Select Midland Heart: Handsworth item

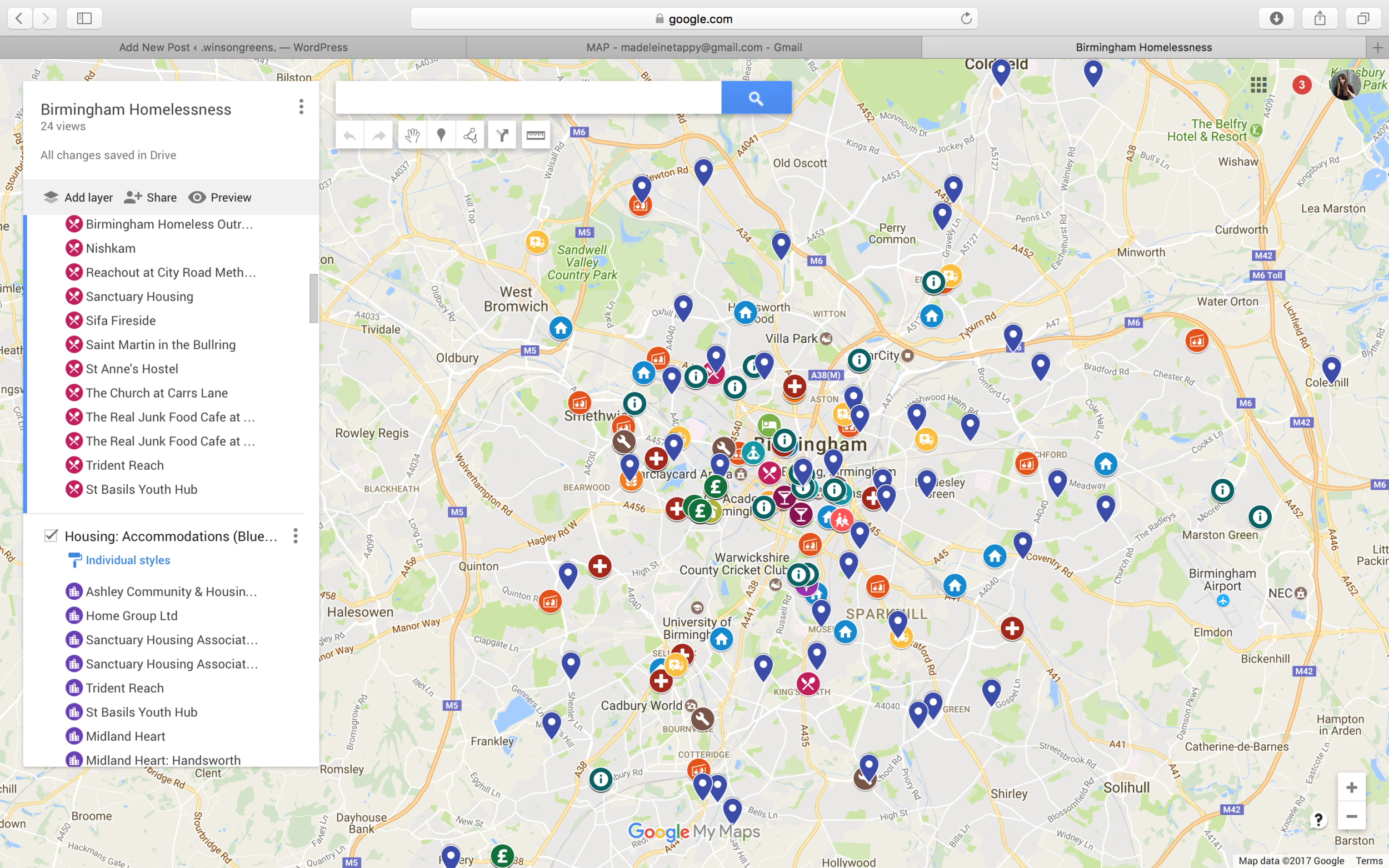(x=163, y=760)
